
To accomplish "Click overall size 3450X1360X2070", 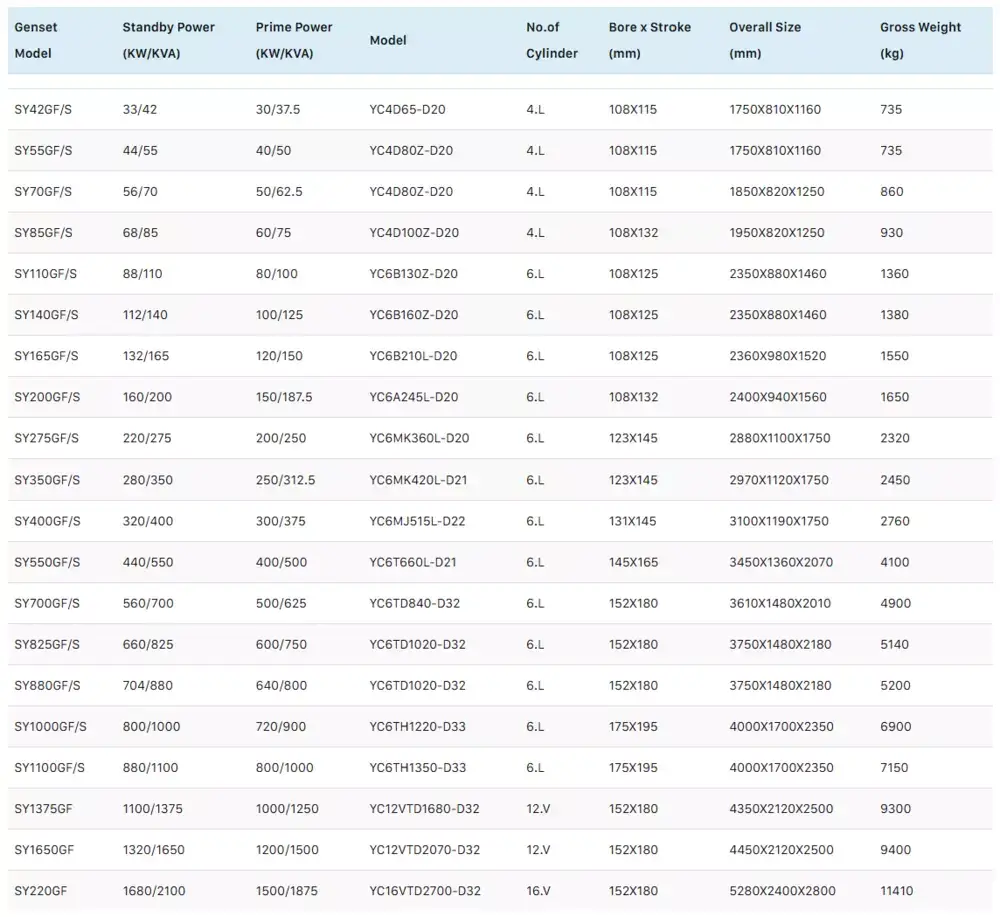I will tap(781, 562).
